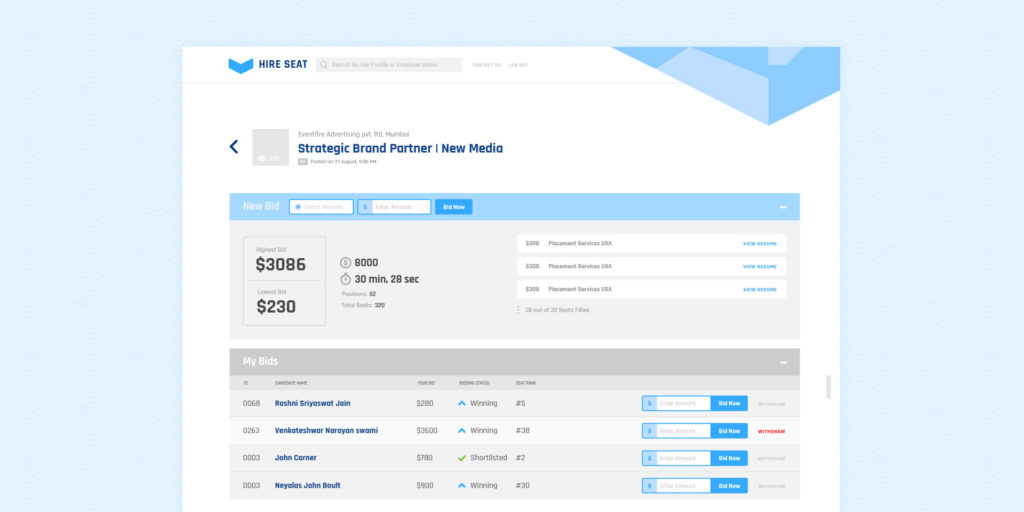Viewport: 1024px width, 512px height.
Task: Click the search magnifier icon
Action: click(323, 65)
